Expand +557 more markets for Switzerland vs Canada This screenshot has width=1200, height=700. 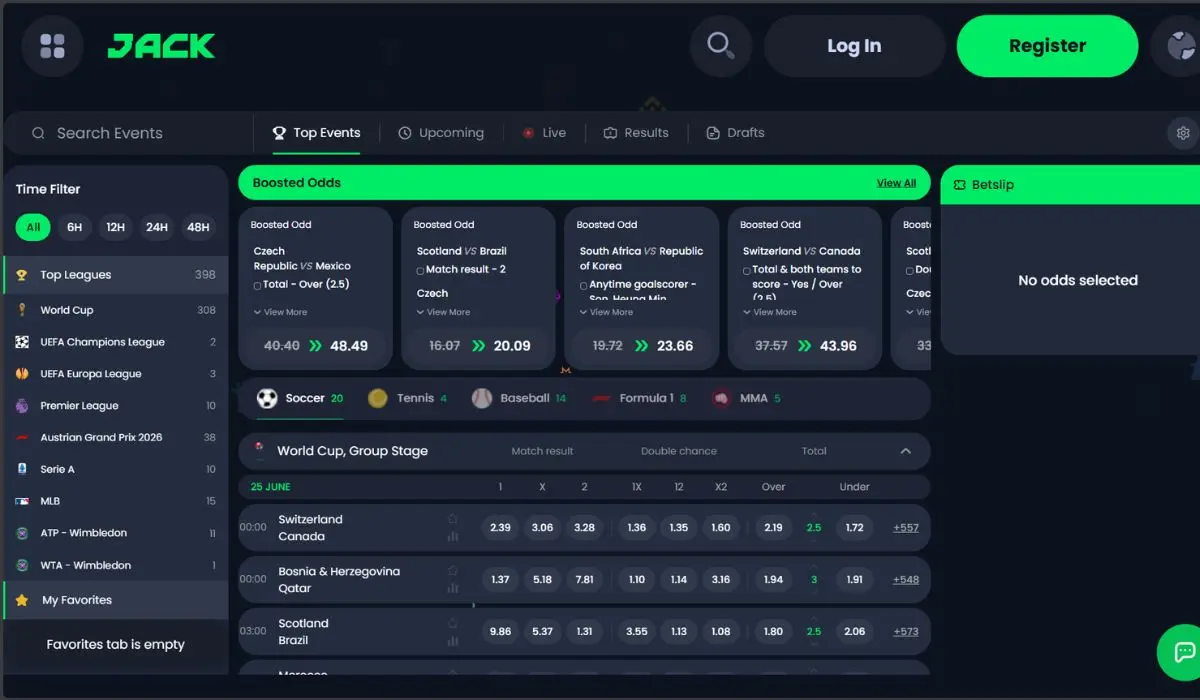tap(906, 527)
